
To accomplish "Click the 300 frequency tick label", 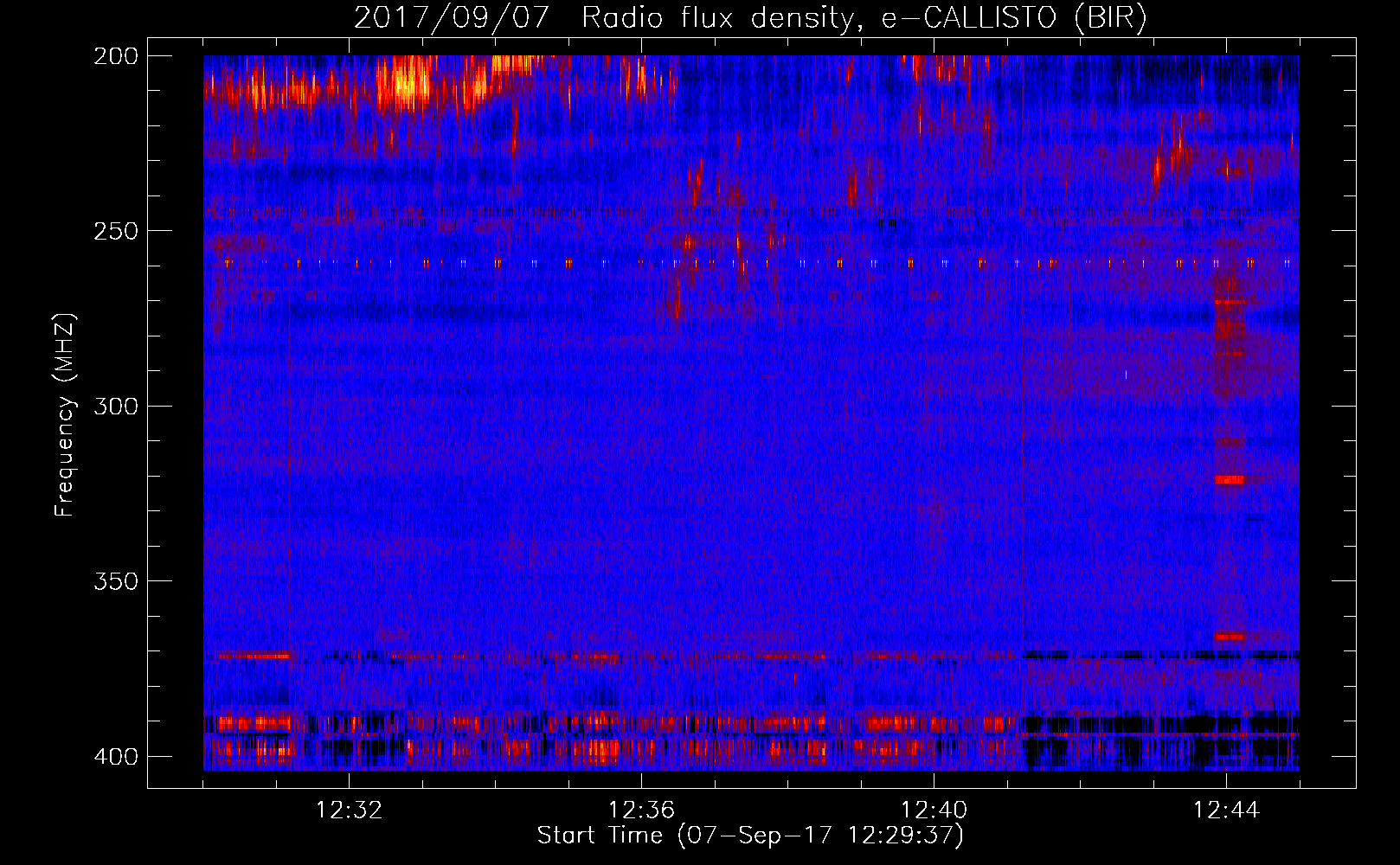I will (x=116, y=406).
